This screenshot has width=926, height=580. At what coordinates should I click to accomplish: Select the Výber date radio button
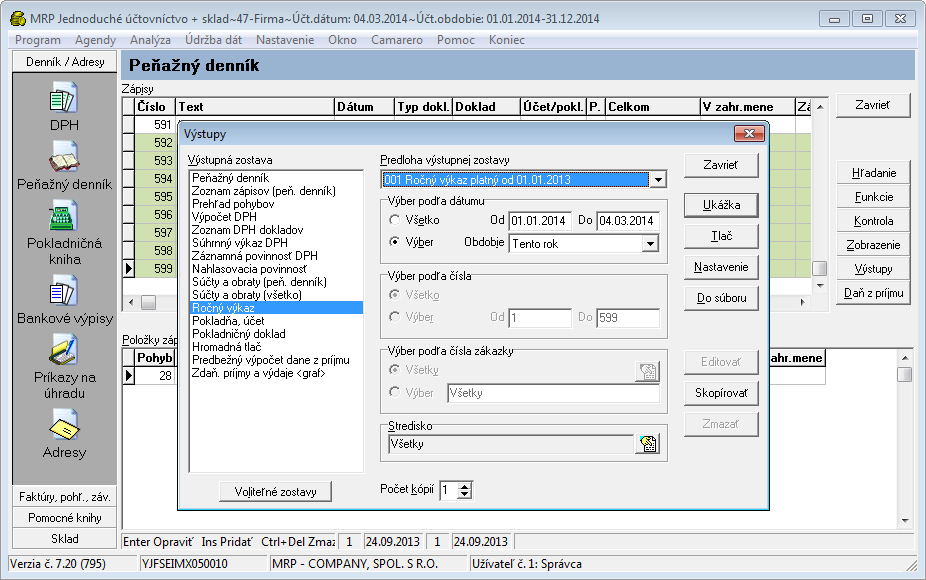397,242
